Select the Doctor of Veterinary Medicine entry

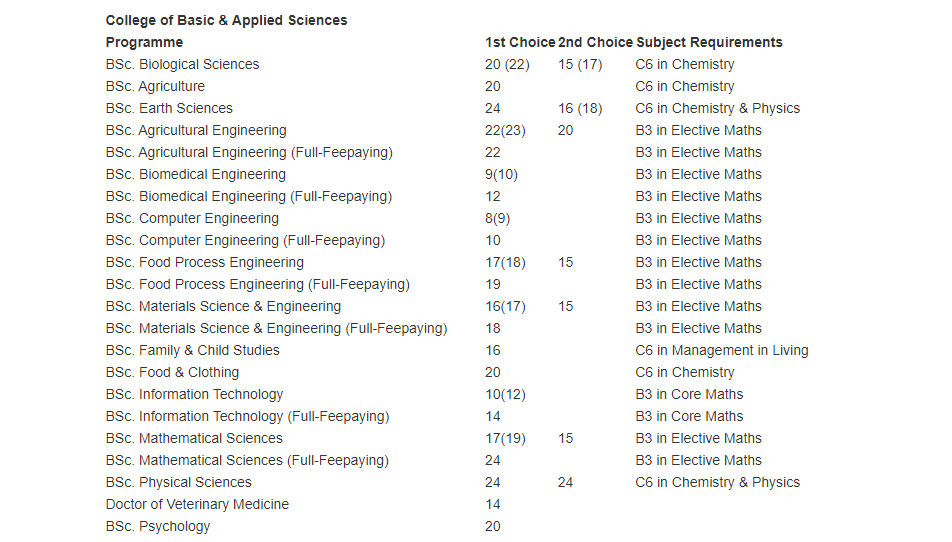(197, 504)
